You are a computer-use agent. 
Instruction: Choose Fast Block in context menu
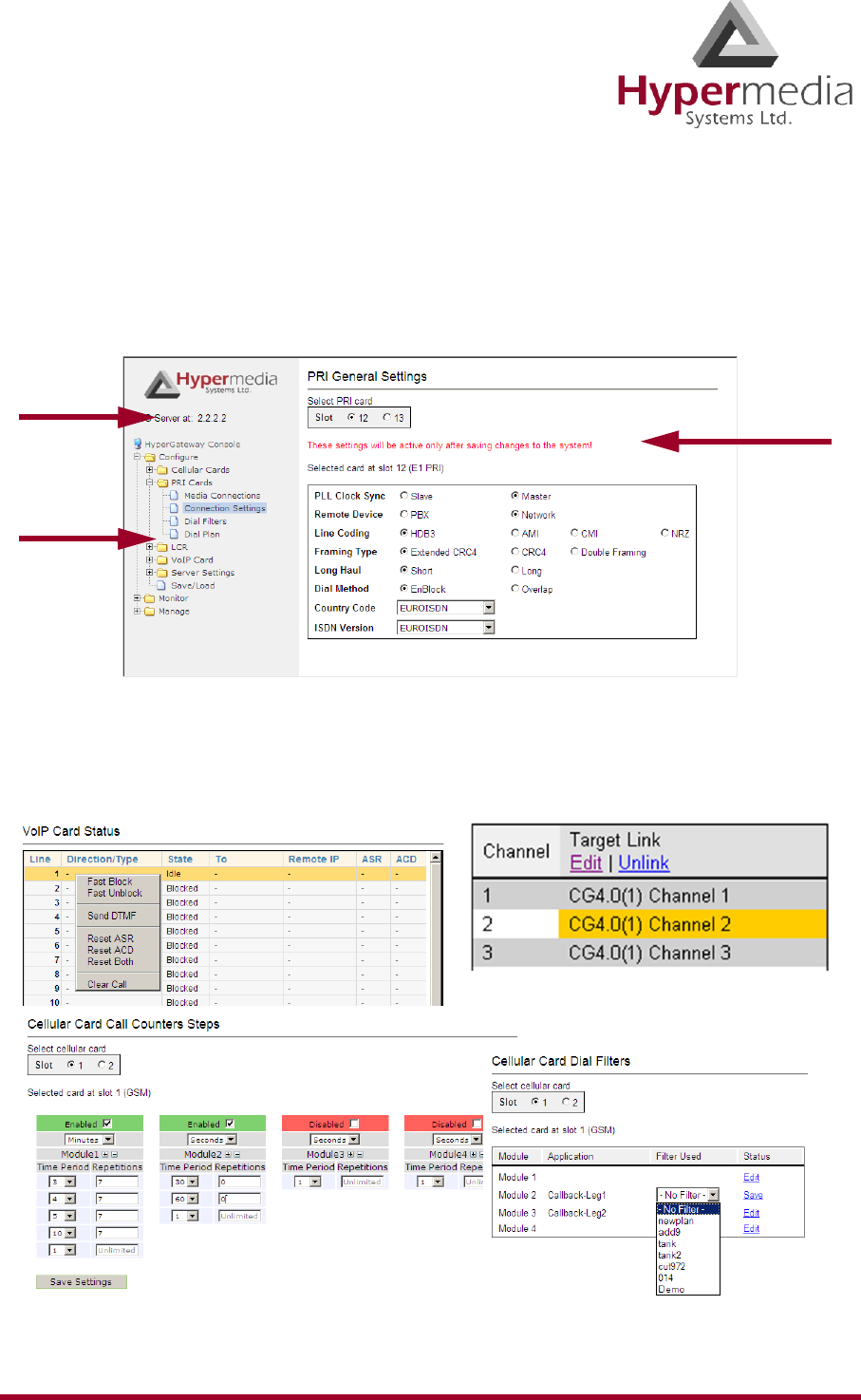point(110,881)
